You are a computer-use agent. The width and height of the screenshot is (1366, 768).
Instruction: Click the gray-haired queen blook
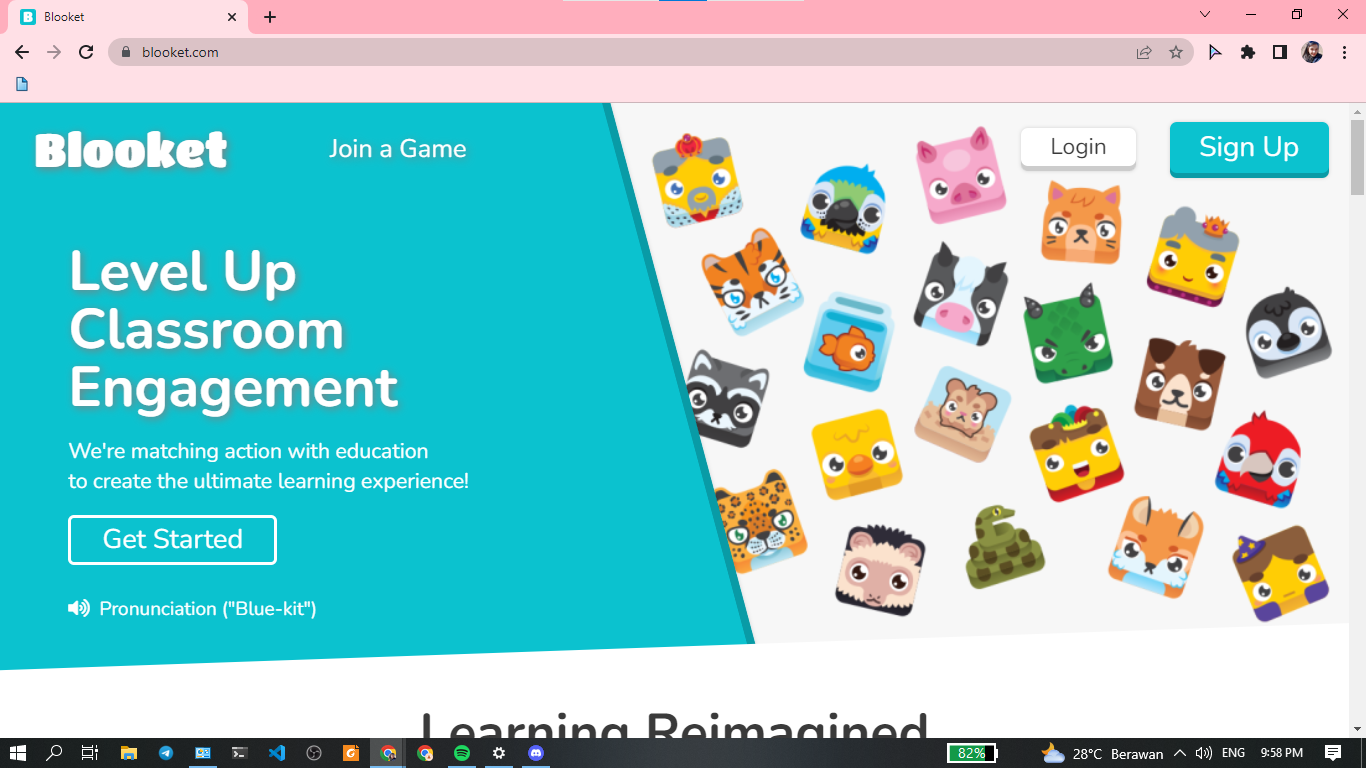1193,256
